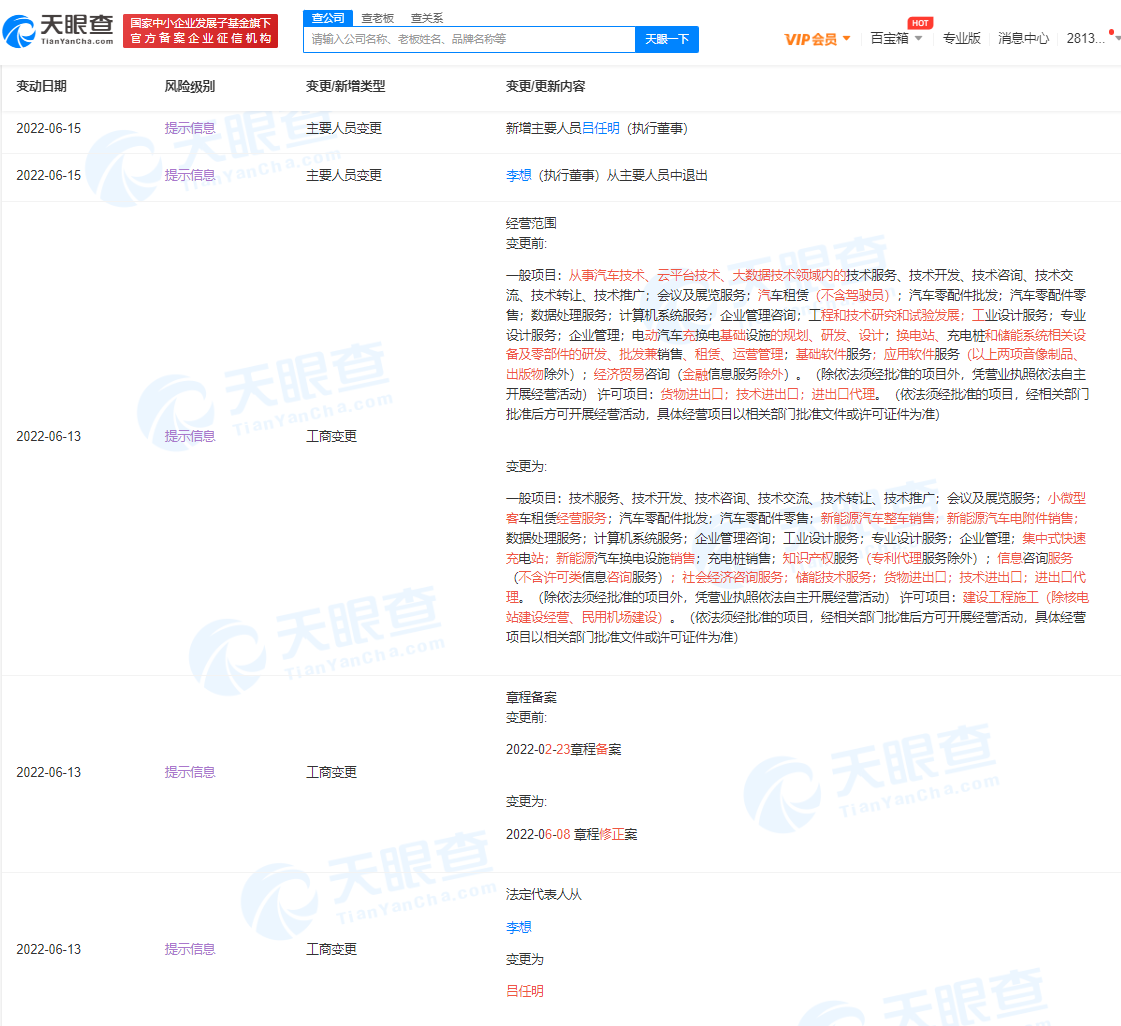Open 提示信息 in the 李想 退出 row

click(x=189, y=176)
